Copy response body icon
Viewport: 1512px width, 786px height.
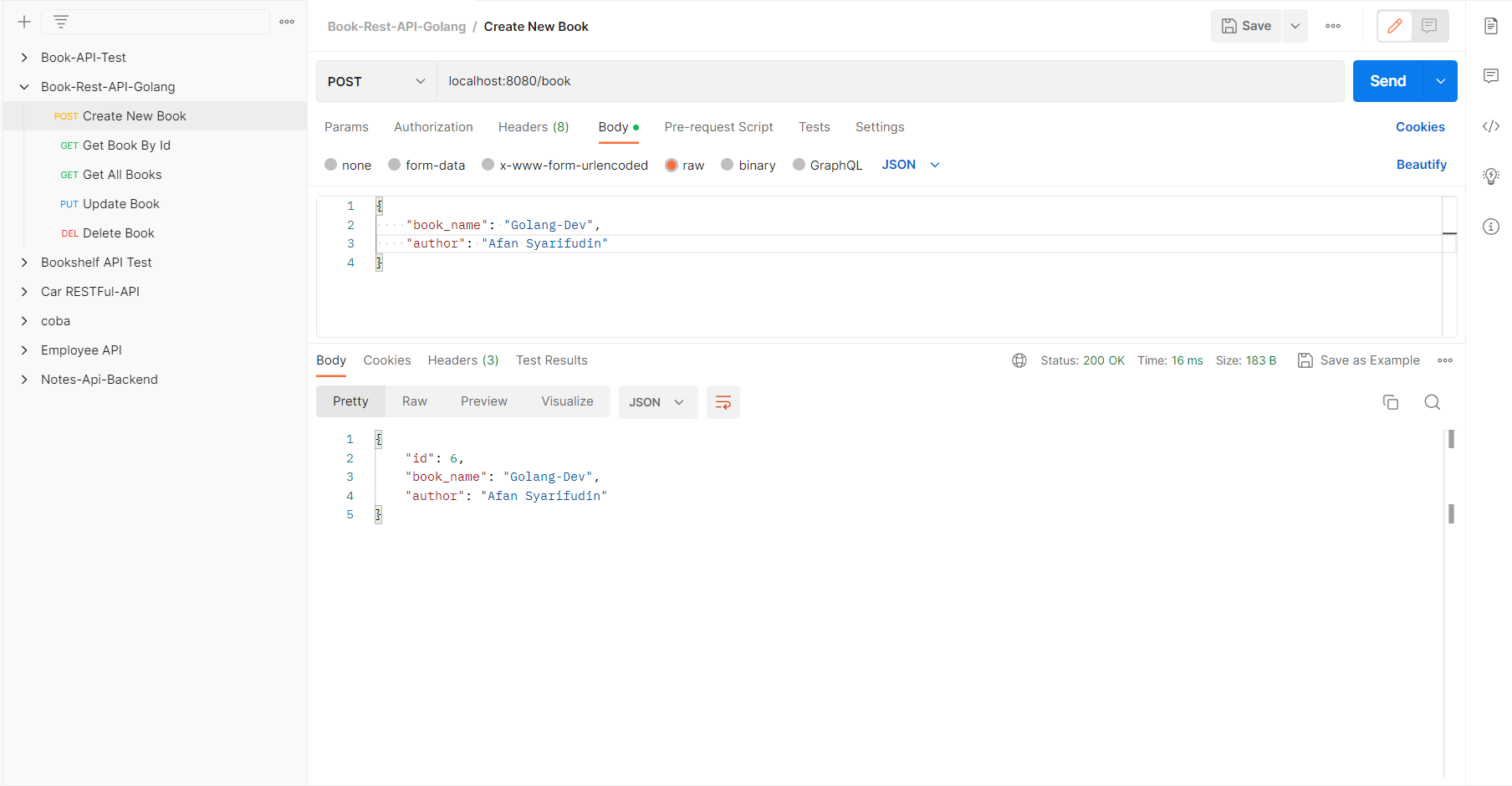coord(1391,402)
